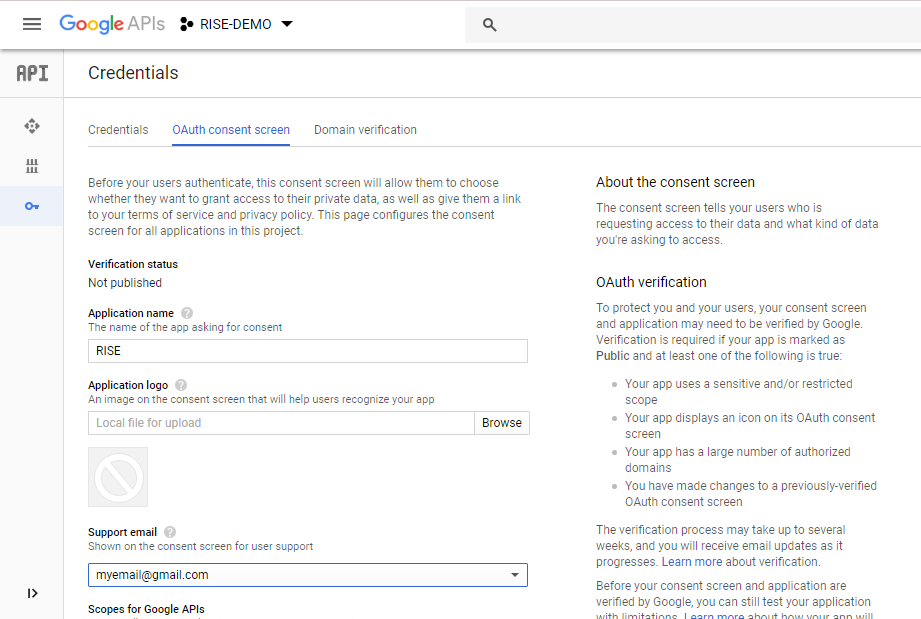Viewport: 921px width, 619px height.
Task: Click the Local file for upload field
Action: (281, 423)
